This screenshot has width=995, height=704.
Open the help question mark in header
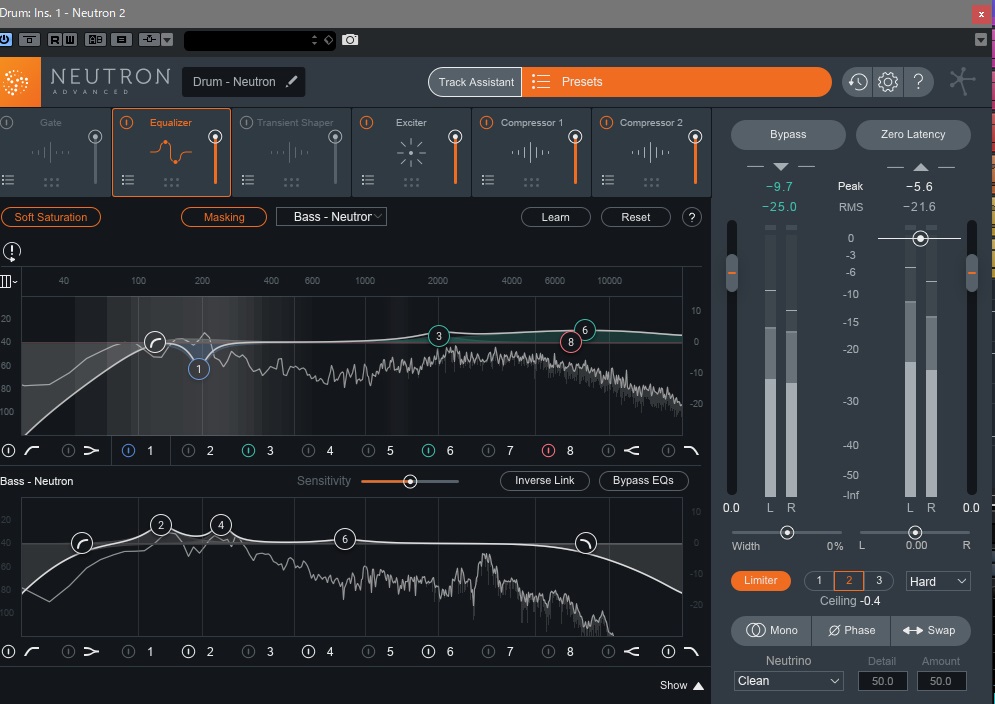click(x=918, y=82)
